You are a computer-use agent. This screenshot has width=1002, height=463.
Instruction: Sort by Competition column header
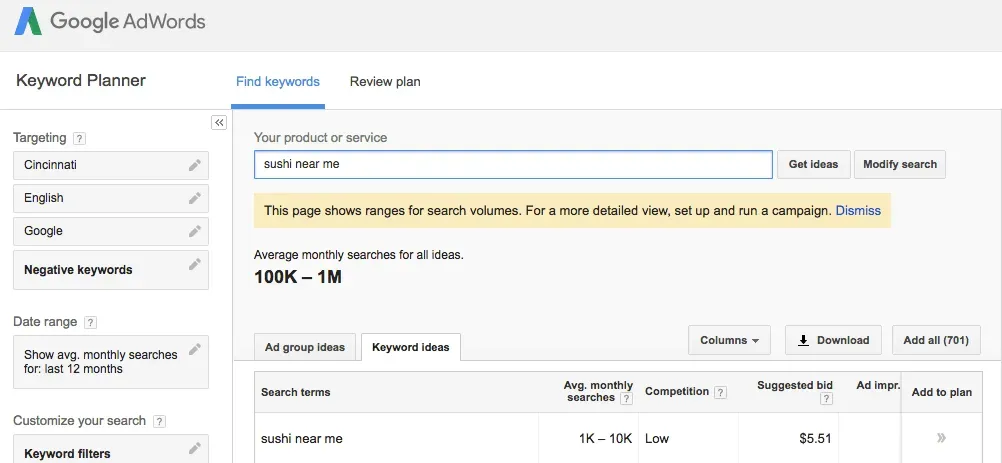tap(677, 391)
